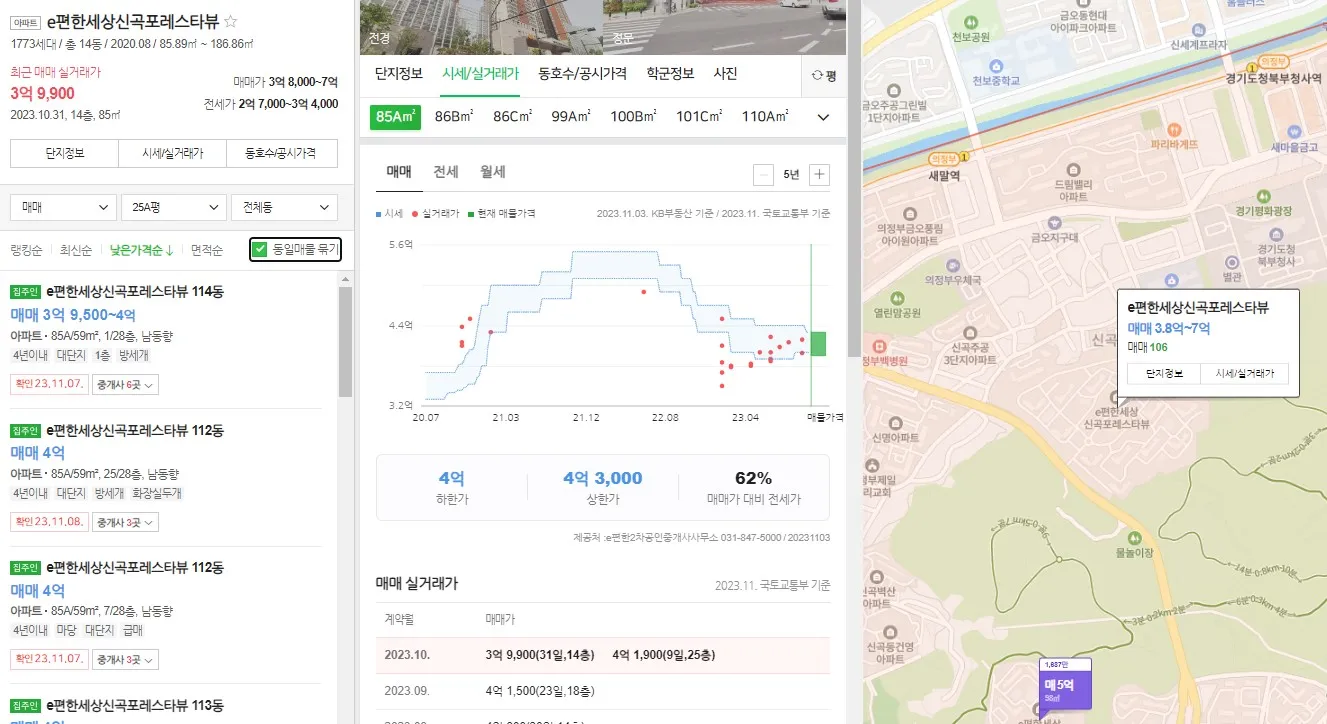Click the listing list scrollbar
This screenshot has height=724, width=1327.
(x=345, y=340)
